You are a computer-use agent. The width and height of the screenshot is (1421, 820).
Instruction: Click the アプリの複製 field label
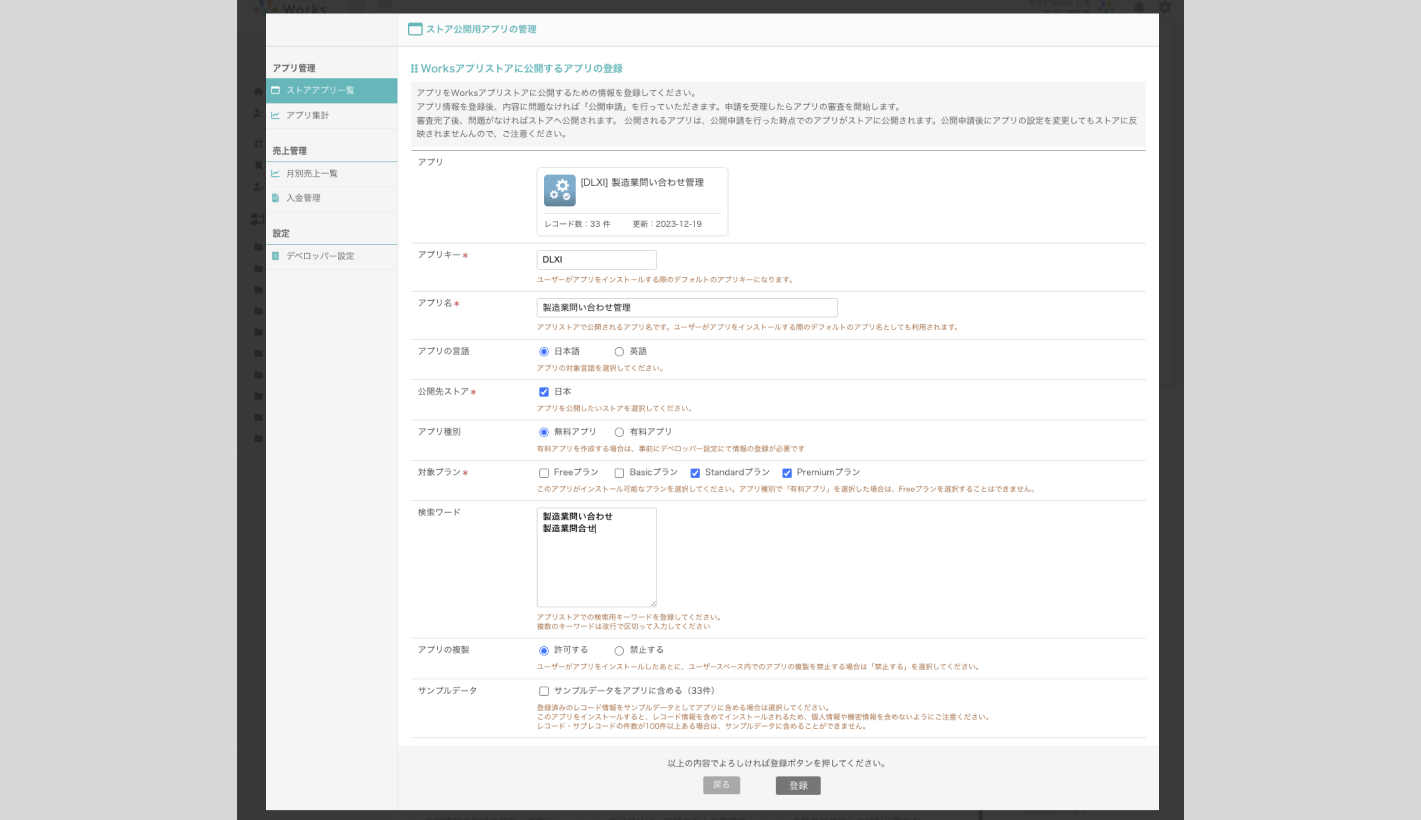443,649
